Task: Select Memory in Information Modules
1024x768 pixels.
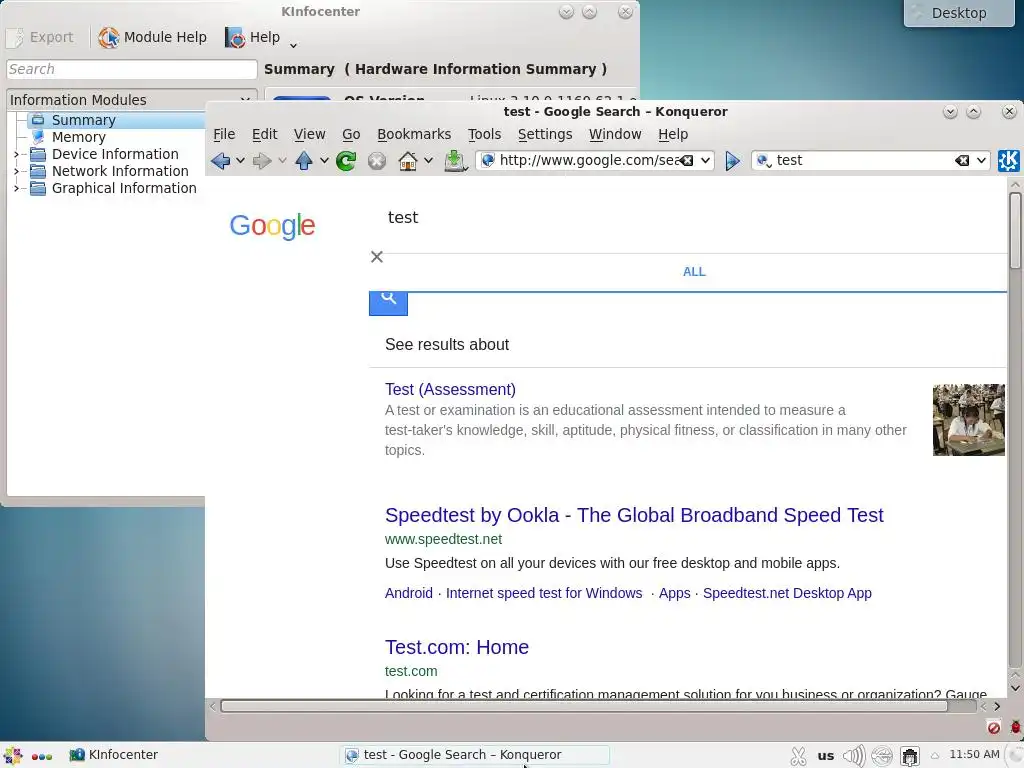Action: 78,137
